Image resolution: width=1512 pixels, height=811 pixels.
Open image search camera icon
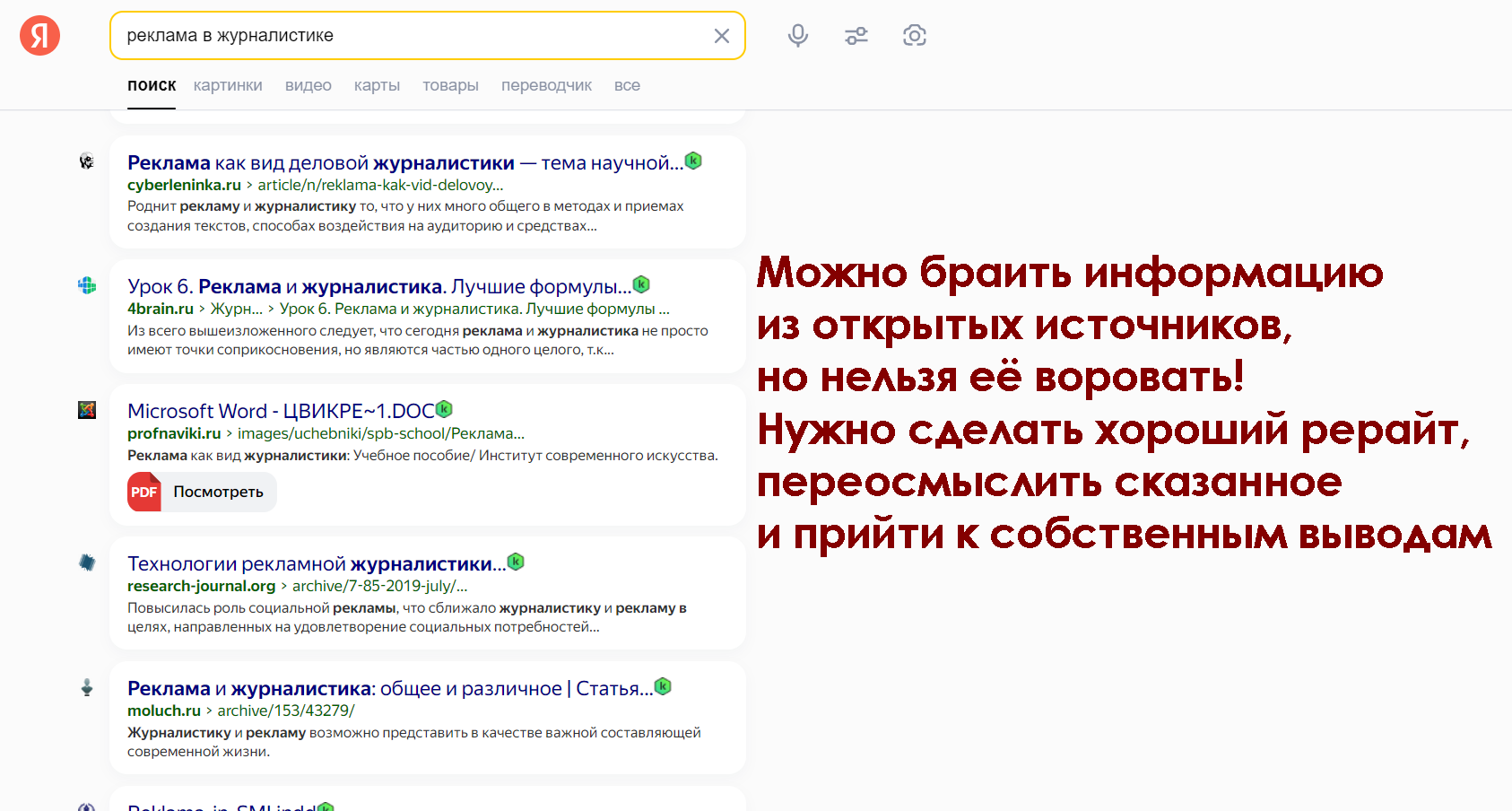point(915,36)
